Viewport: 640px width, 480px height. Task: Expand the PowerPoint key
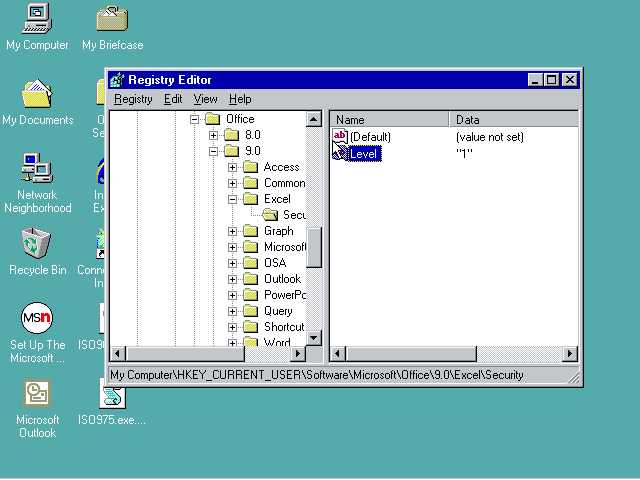coord(232,295)
